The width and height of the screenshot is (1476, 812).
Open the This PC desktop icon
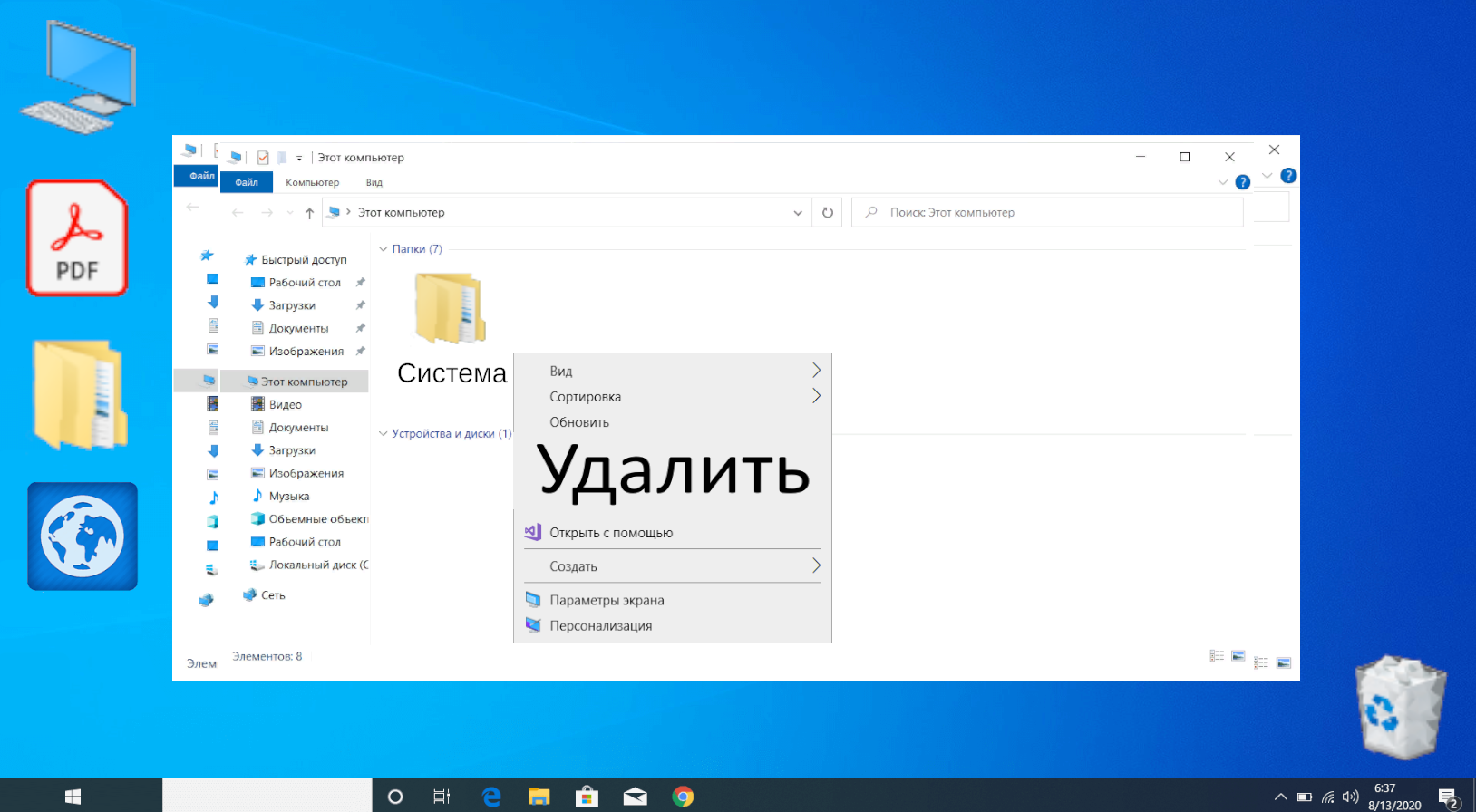[x=78, y=76]
